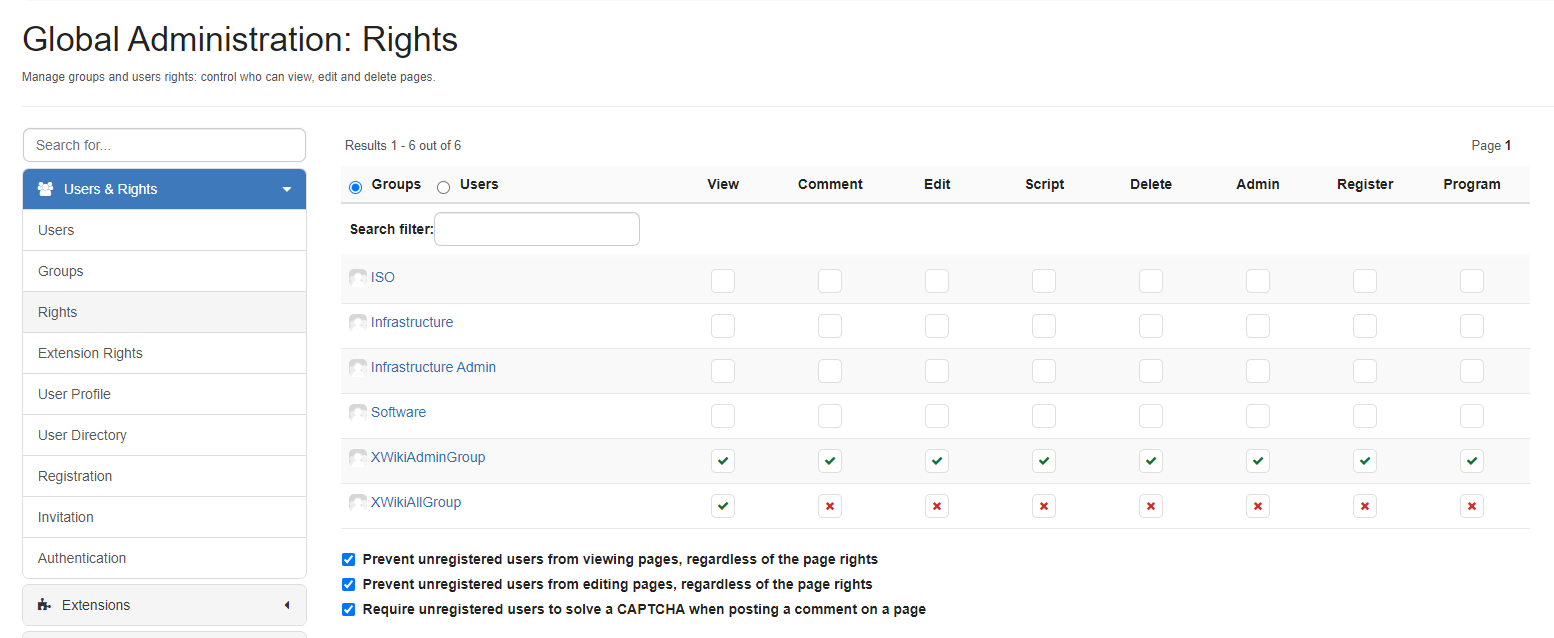The width and height of the screenshot is (1554, 638).
Task: Open the User Profile menu item
Action: [x=164, y=394]
